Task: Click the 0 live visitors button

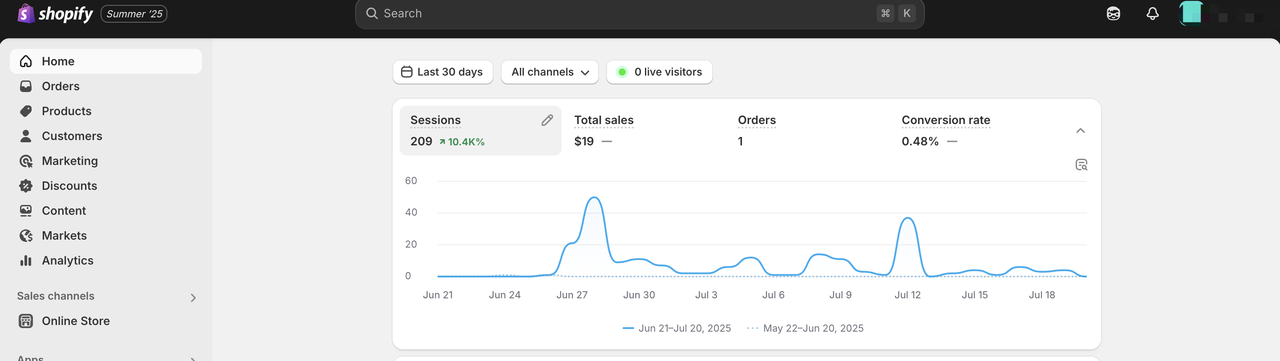Action: pos(660,72)
